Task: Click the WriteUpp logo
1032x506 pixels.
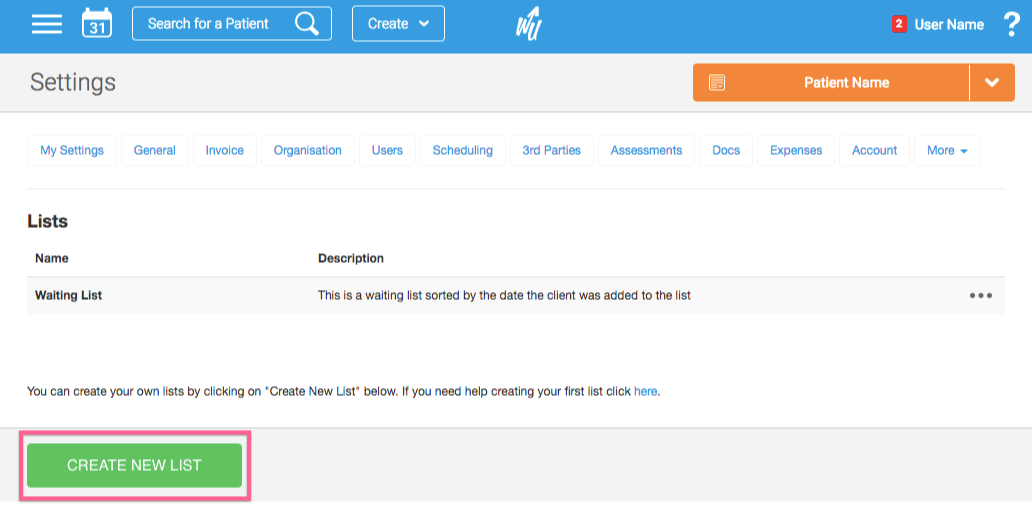Action: click(x=529, y=24)
